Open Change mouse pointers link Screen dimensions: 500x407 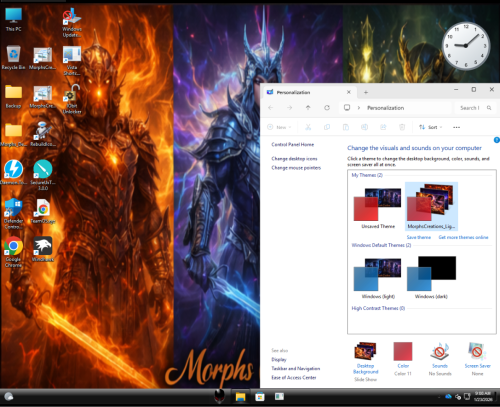pos(296,168)
